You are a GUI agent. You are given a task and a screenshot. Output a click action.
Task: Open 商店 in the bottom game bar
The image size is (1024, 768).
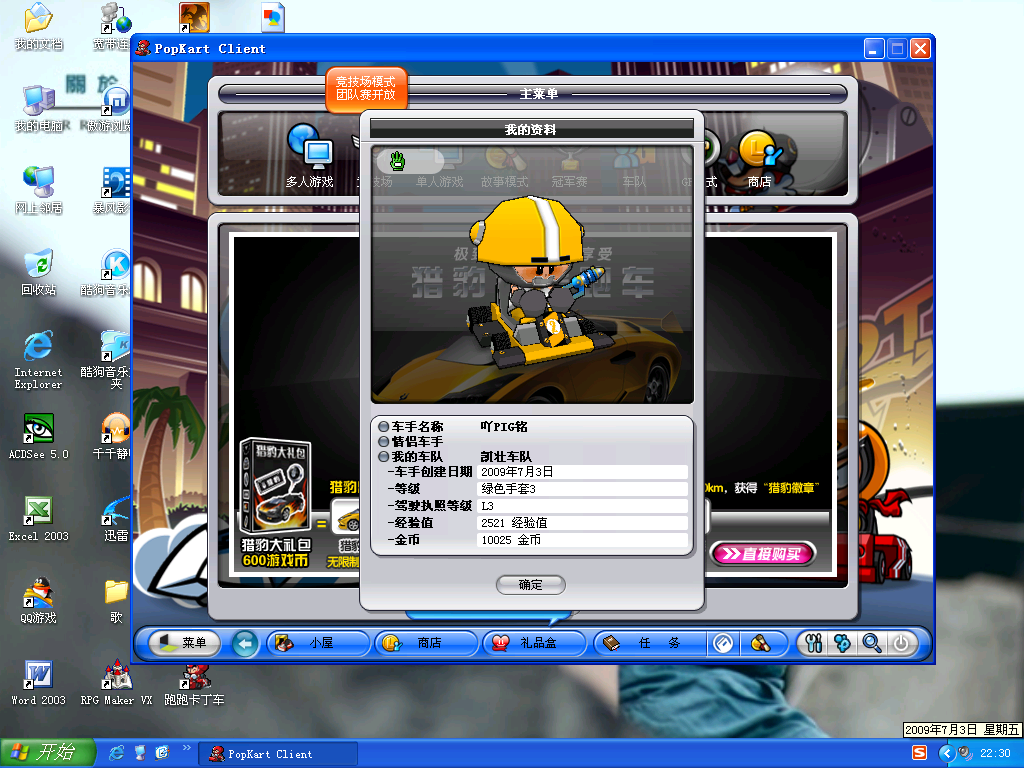pyautogui.click(x=426, y=643)
